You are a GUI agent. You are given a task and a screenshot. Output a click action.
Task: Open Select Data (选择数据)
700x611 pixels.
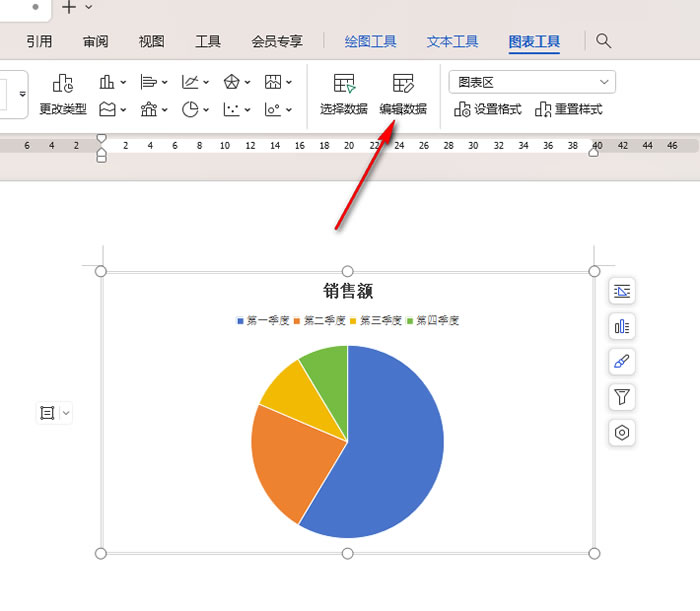pyautogui.click(x=344, y=94)
